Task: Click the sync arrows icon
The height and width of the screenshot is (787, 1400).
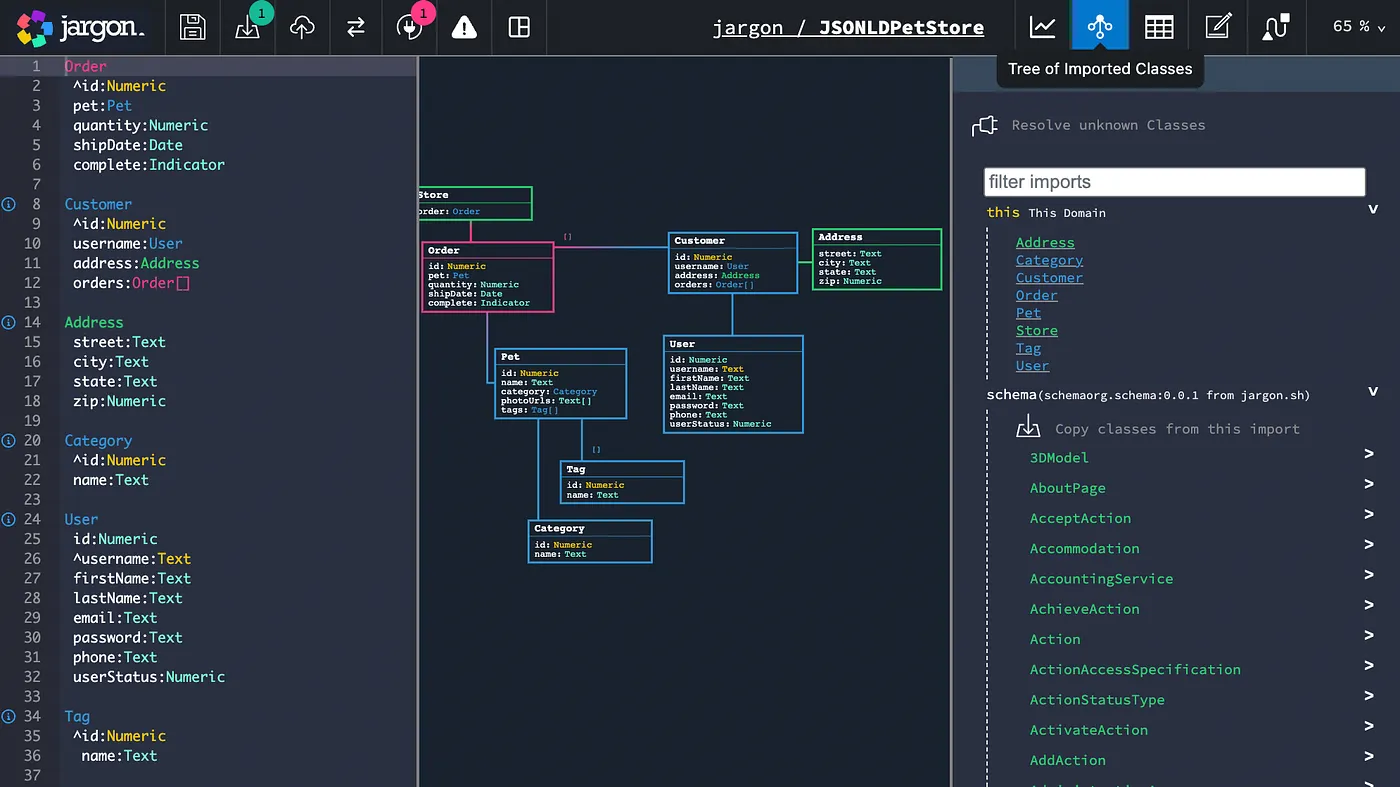Action: [x=355, y=27]
